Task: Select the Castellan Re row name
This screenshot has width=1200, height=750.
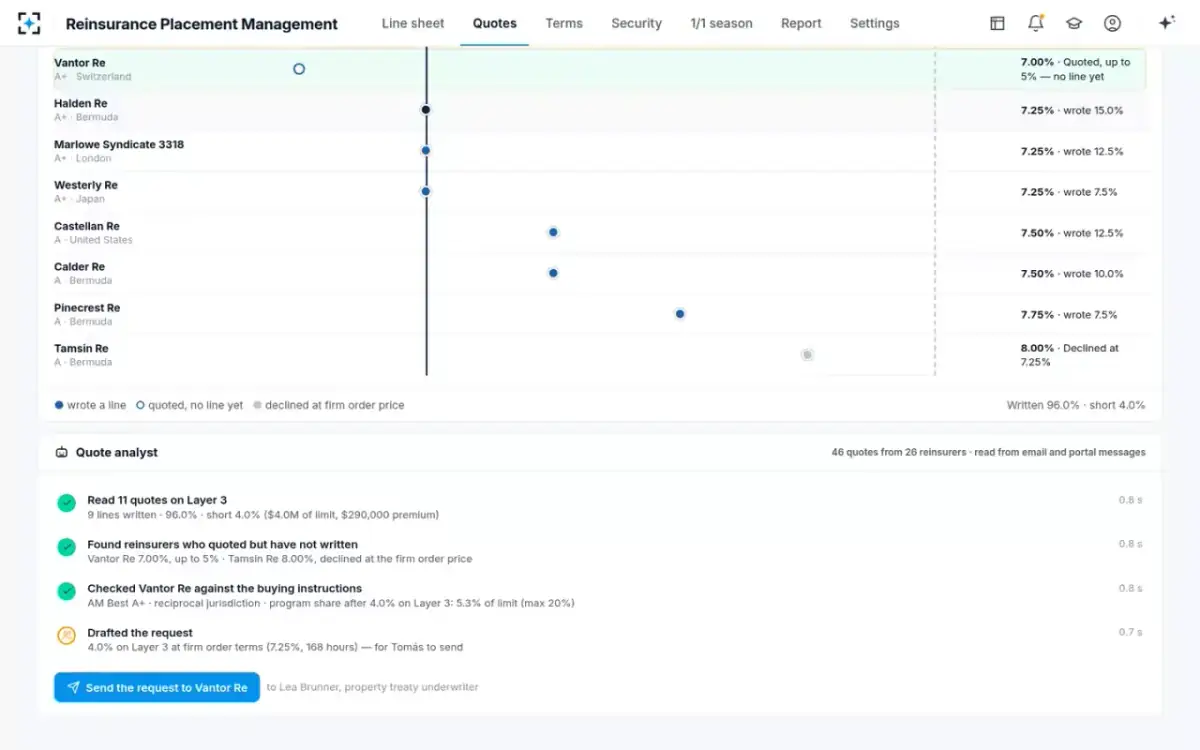Action: pyautogui.click(x=87, y=226)
